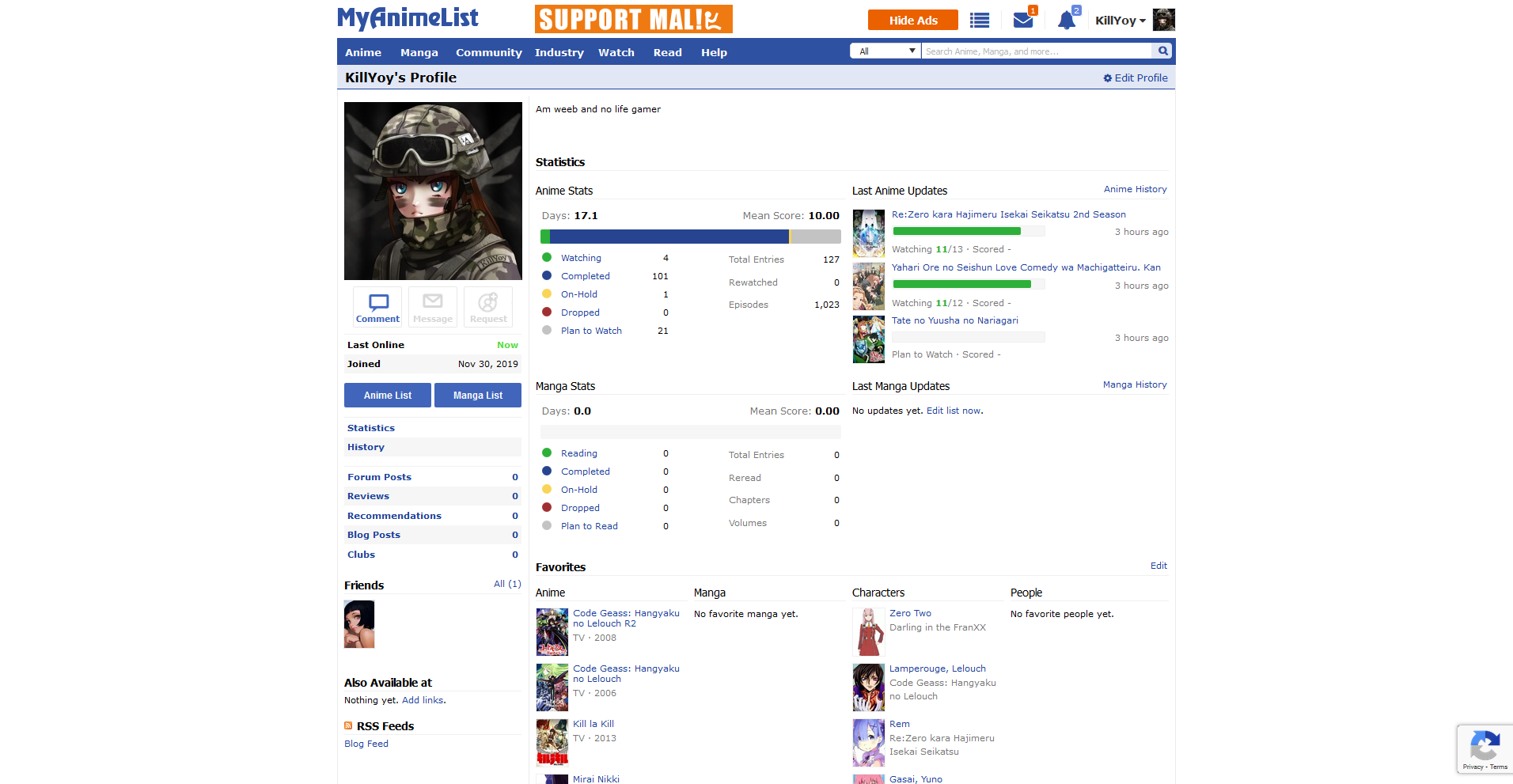Click the Support MAL banner

pos(634,19)
